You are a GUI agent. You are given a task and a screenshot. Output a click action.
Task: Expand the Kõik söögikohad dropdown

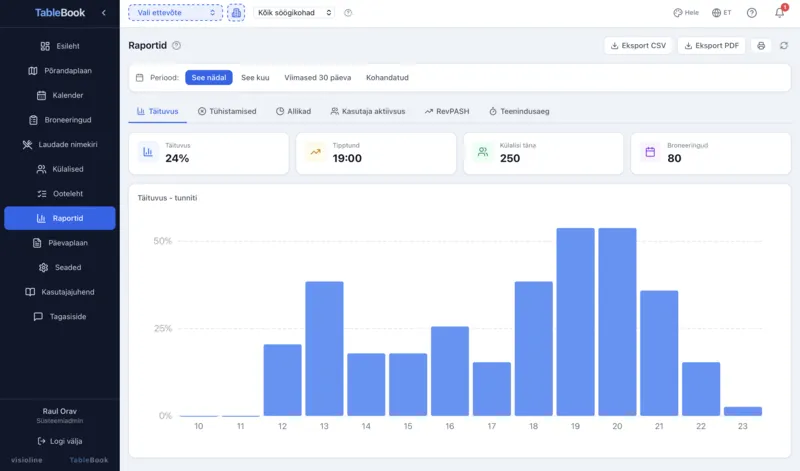(x=295, y=13)
